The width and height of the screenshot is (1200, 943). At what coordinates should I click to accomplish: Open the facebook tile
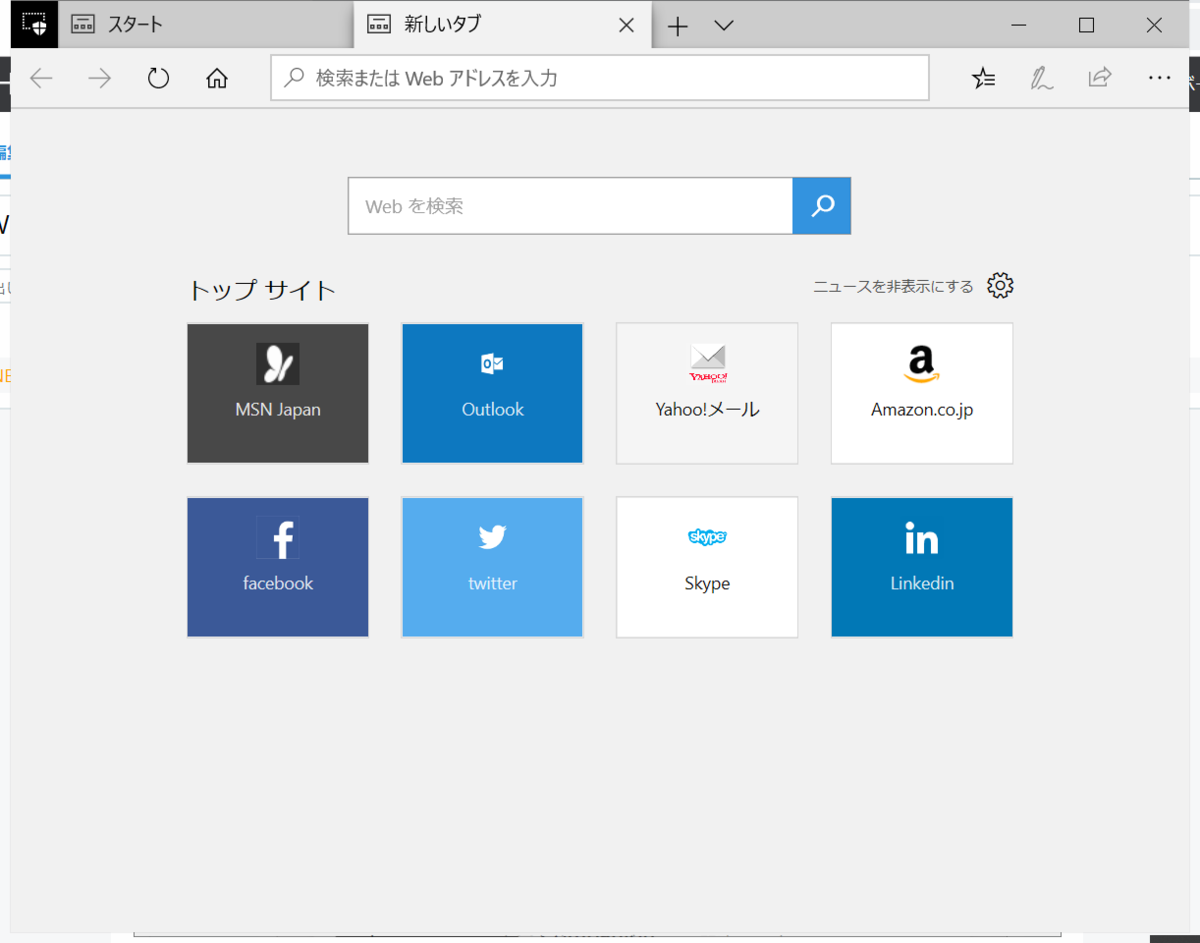pyautogui.click(x=278, y=567)
